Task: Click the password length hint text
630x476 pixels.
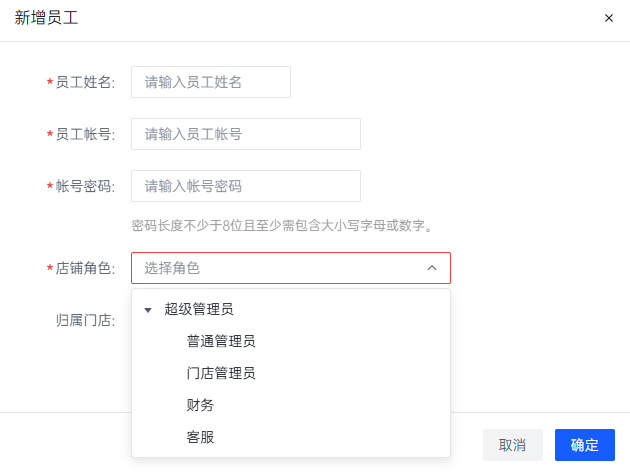Action: click(283, 225)
